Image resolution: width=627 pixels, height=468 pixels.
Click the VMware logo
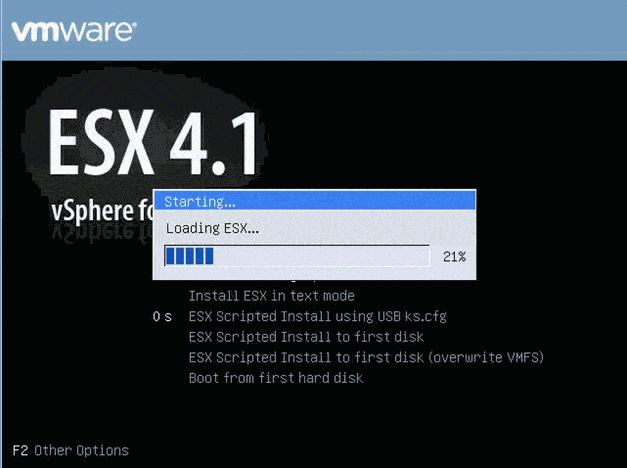(x=71, y=30)
